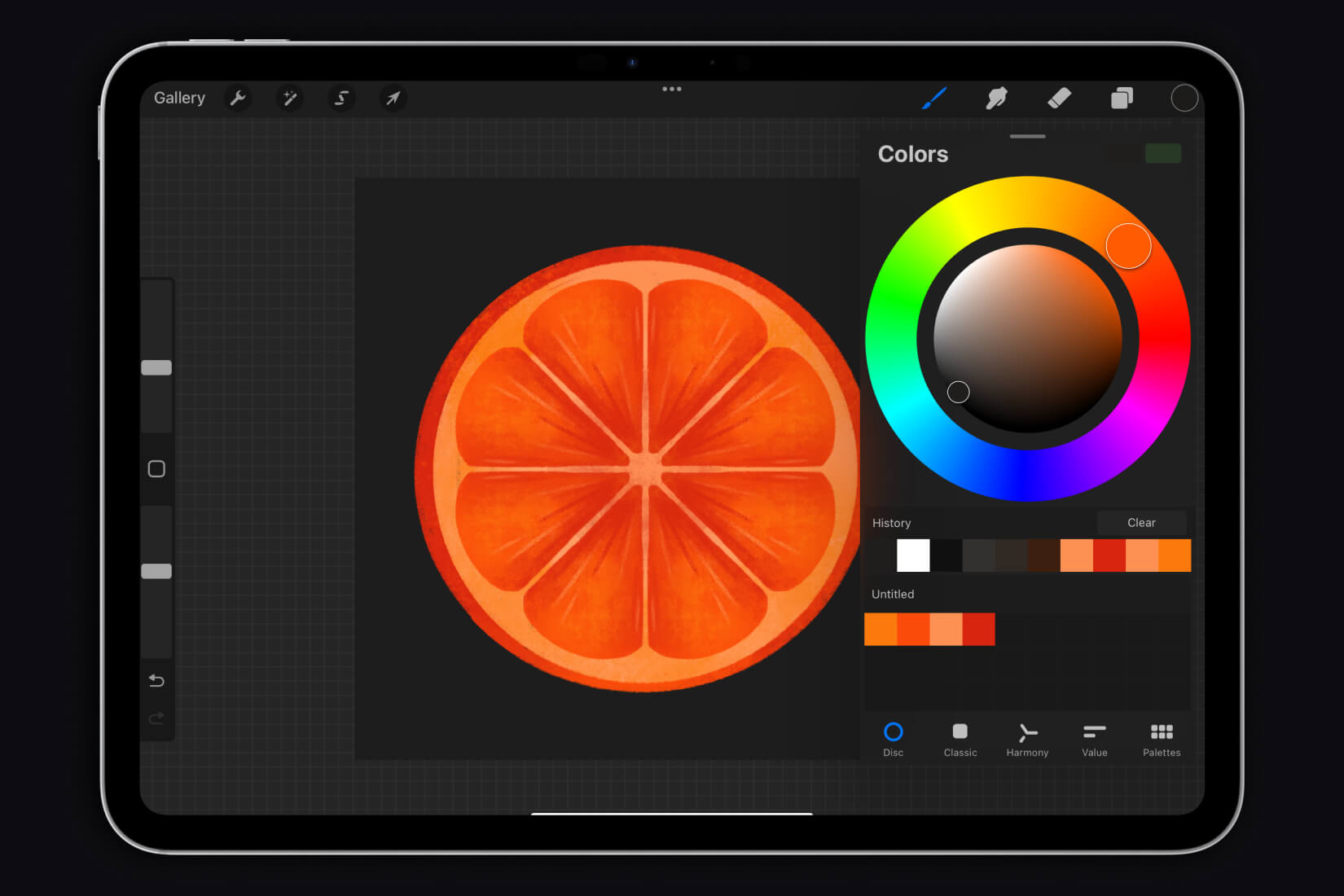The image size is (1344, 896).
Task: Tap the green secondary color swatch beside Colors title
Action: point(1163,153)
